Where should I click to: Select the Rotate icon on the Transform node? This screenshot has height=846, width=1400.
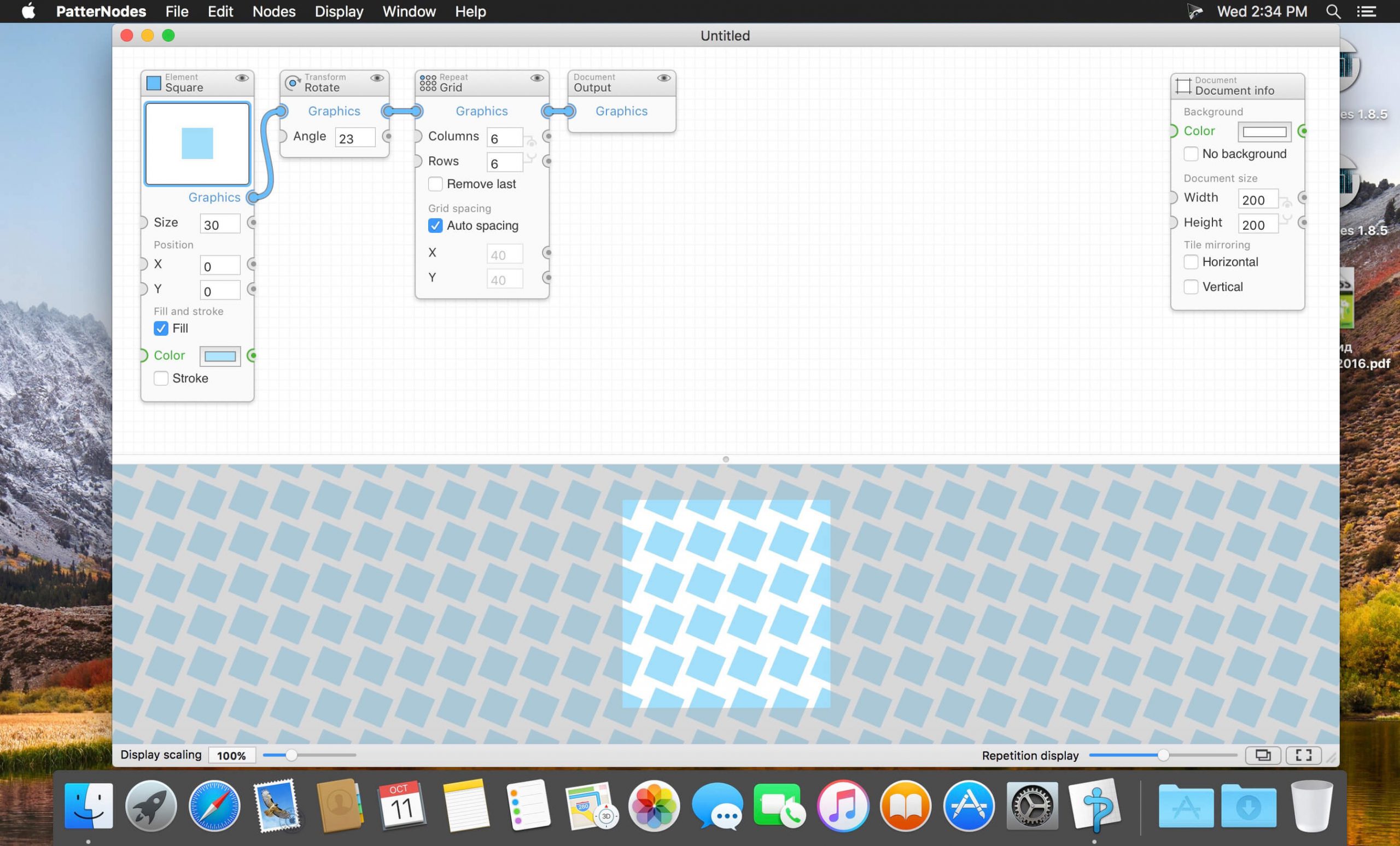[293, 83]
